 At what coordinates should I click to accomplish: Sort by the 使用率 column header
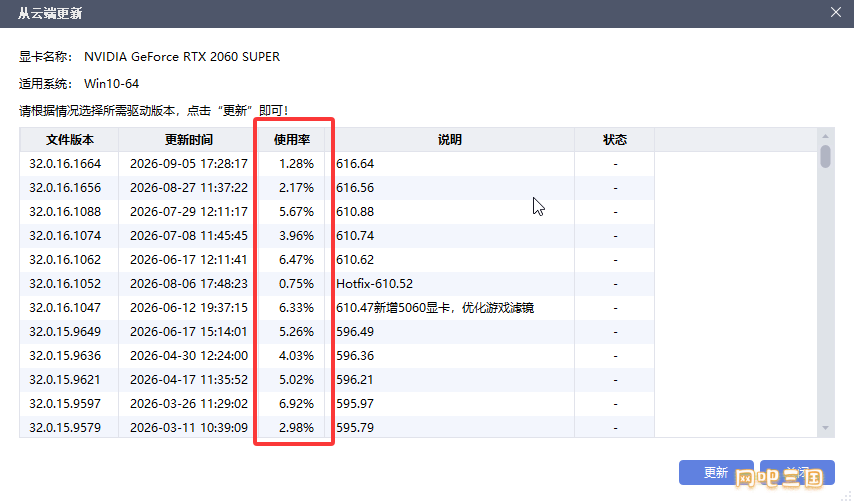pos(291,140)
